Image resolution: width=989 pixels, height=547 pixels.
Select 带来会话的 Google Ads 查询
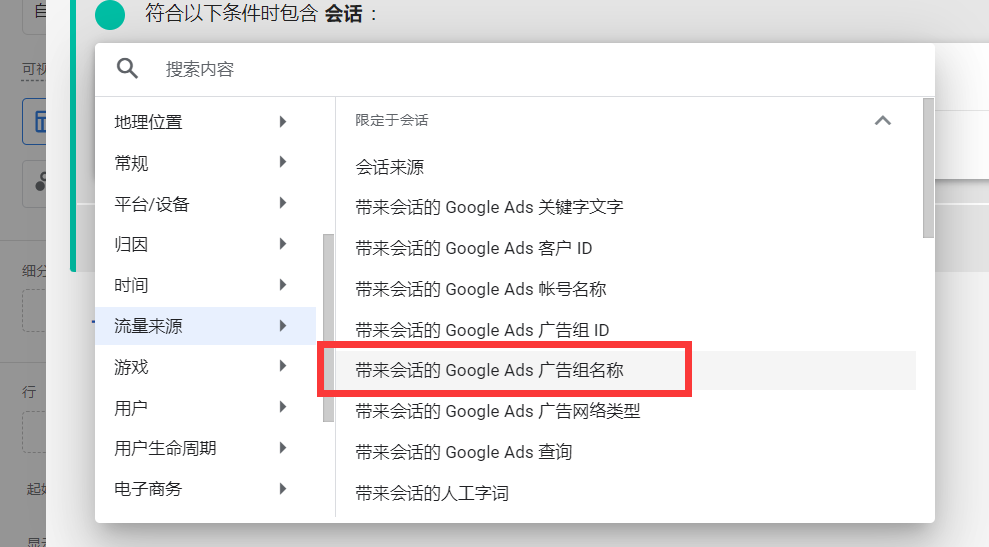click(626, 452)
